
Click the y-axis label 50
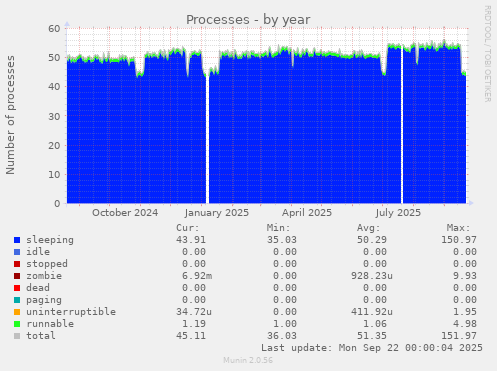pyautogui.click(x=54, y=57)
